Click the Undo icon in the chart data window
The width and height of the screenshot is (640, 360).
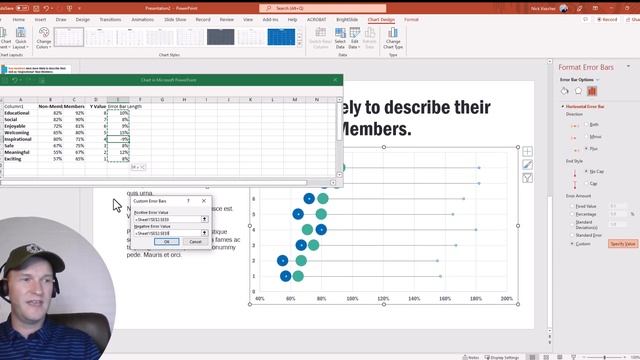coord(15,80)
